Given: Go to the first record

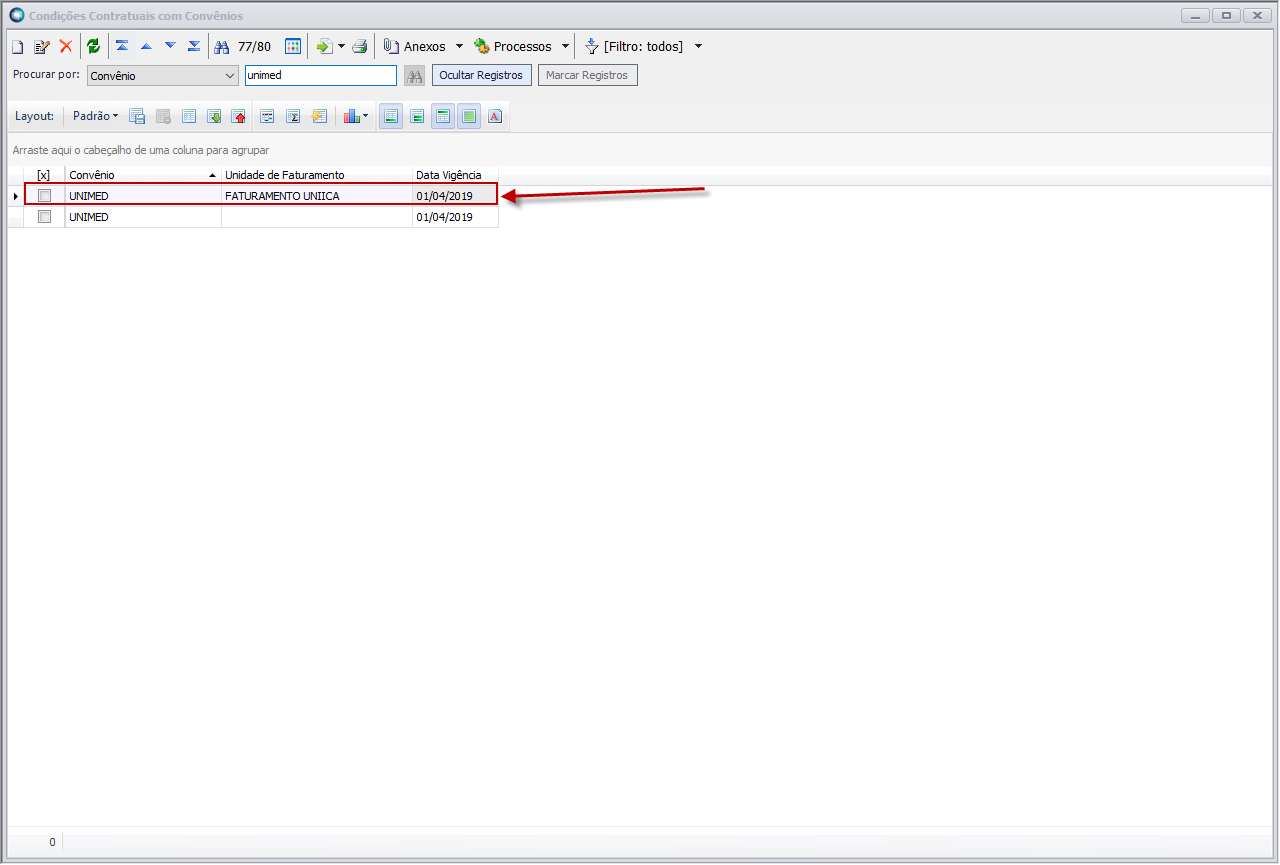Looking at the screenshot, I should (x=122, y=46).
